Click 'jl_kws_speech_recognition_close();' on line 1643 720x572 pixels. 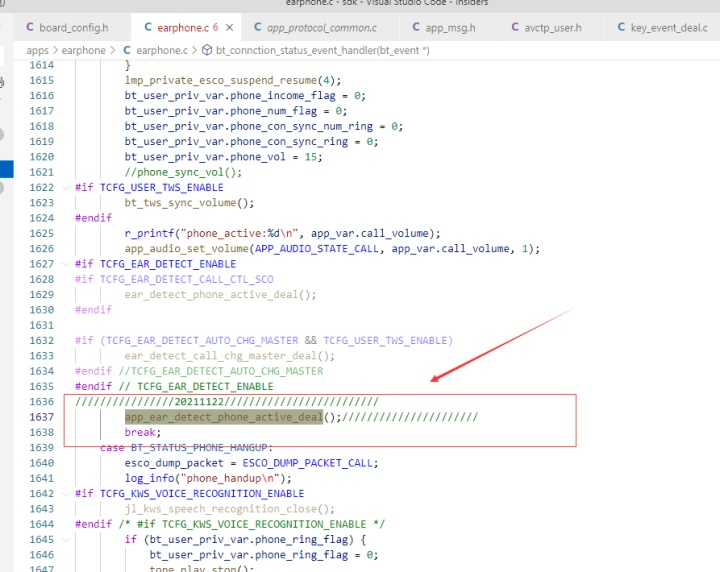[x=230, y=509]
